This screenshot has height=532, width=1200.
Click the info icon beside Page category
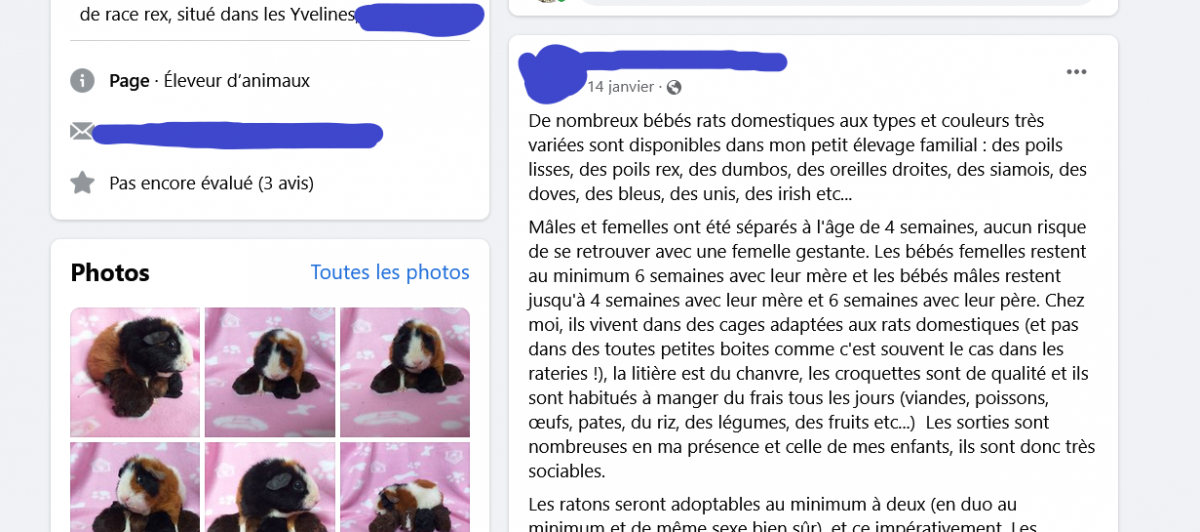pyautogui.click(x=82, y=81)
